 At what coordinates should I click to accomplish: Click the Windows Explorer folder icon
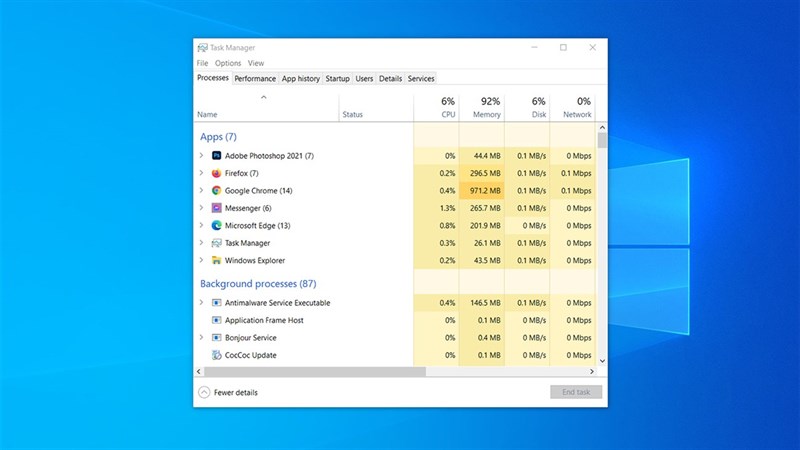216,260
